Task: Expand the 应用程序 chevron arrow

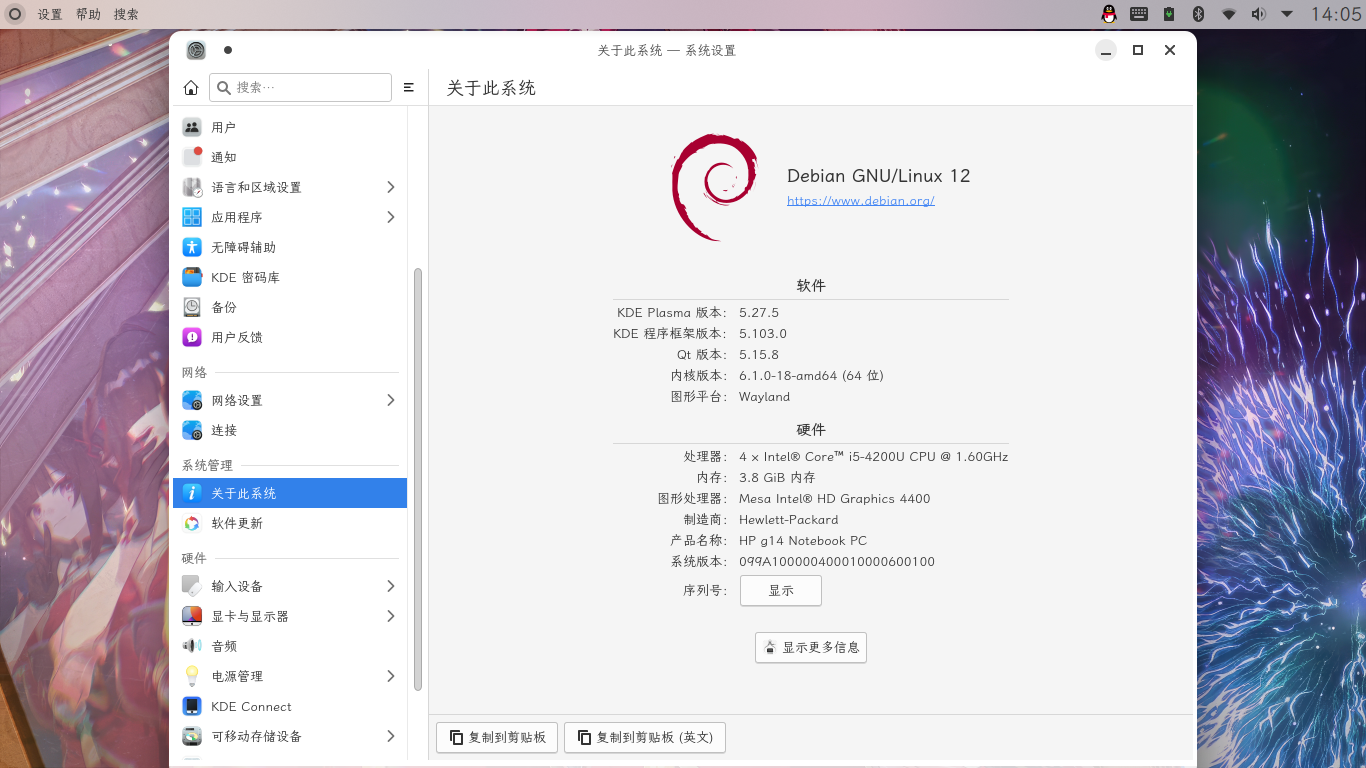Action: point(390,217)
